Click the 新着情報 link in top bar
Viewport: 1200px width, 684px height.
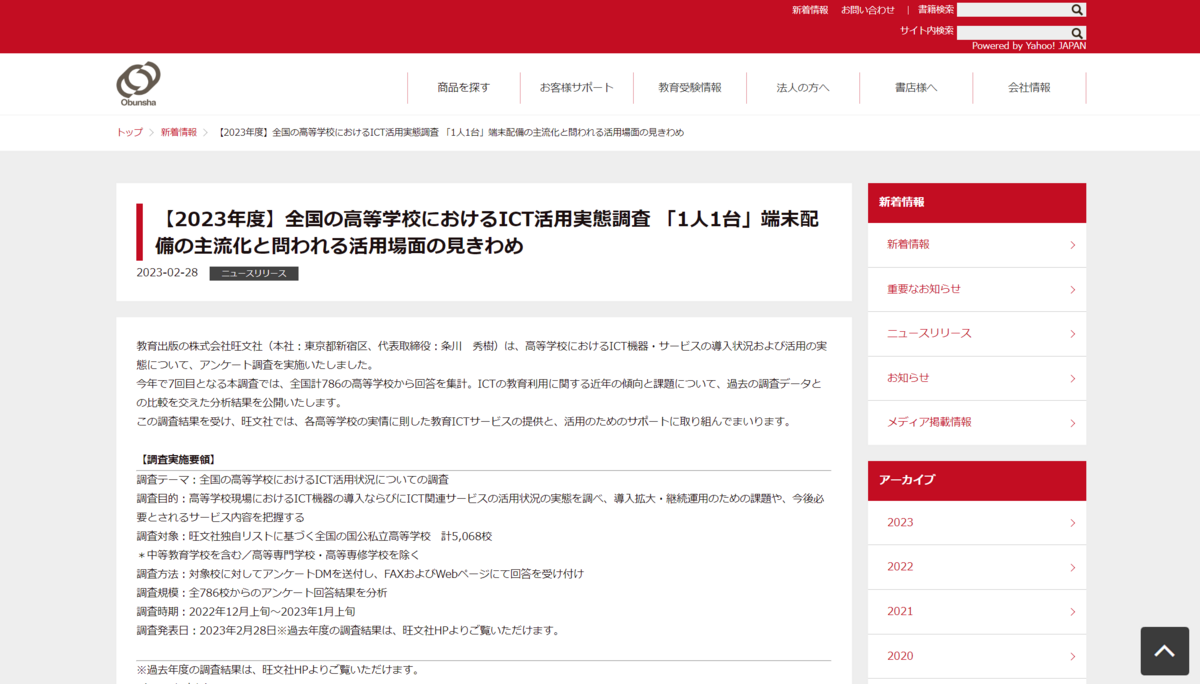pyautogui.click(x=810, y=10)
